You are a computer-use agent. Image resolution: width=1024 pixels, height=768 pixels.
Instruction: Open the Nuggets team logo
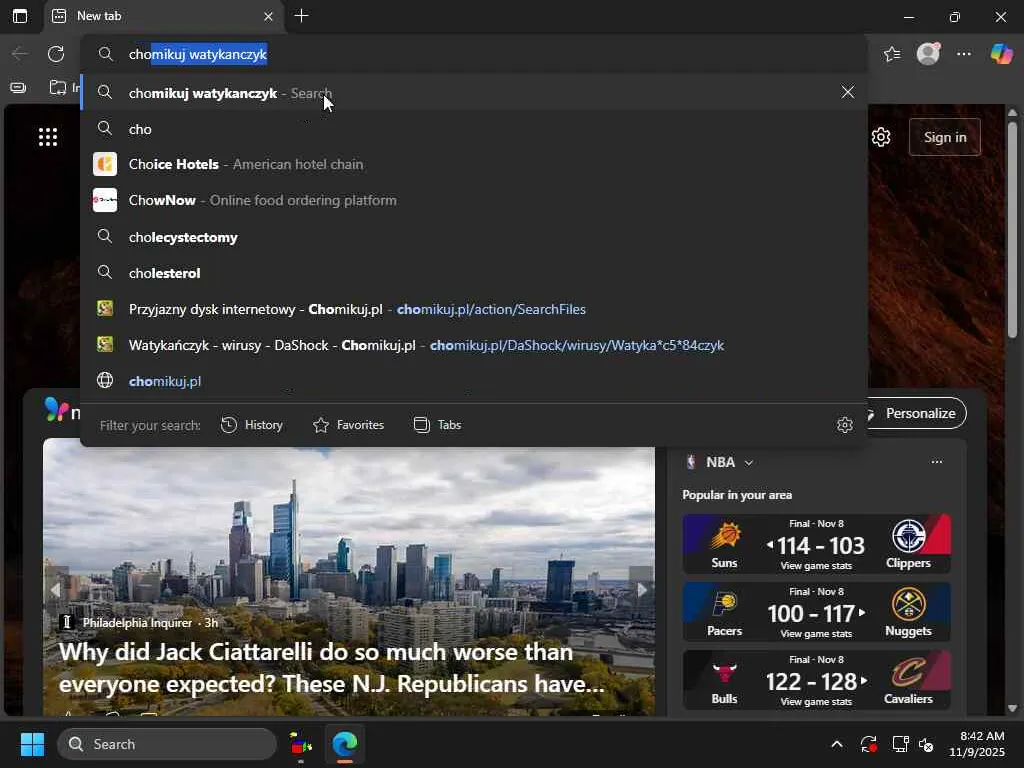[x=908, y=604]
